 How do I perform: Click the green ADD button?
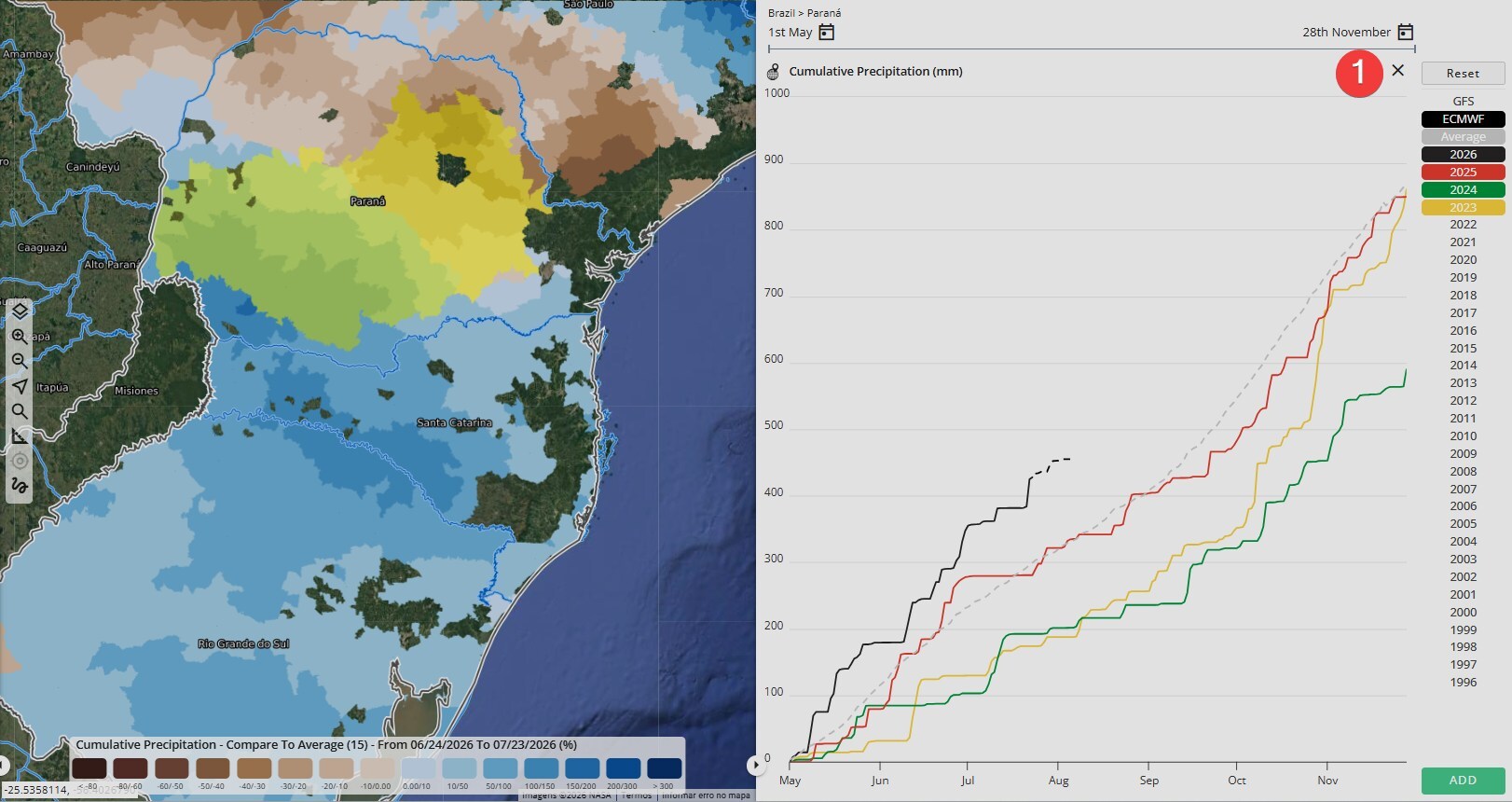pyautogui.click(x=1463, y=781)
